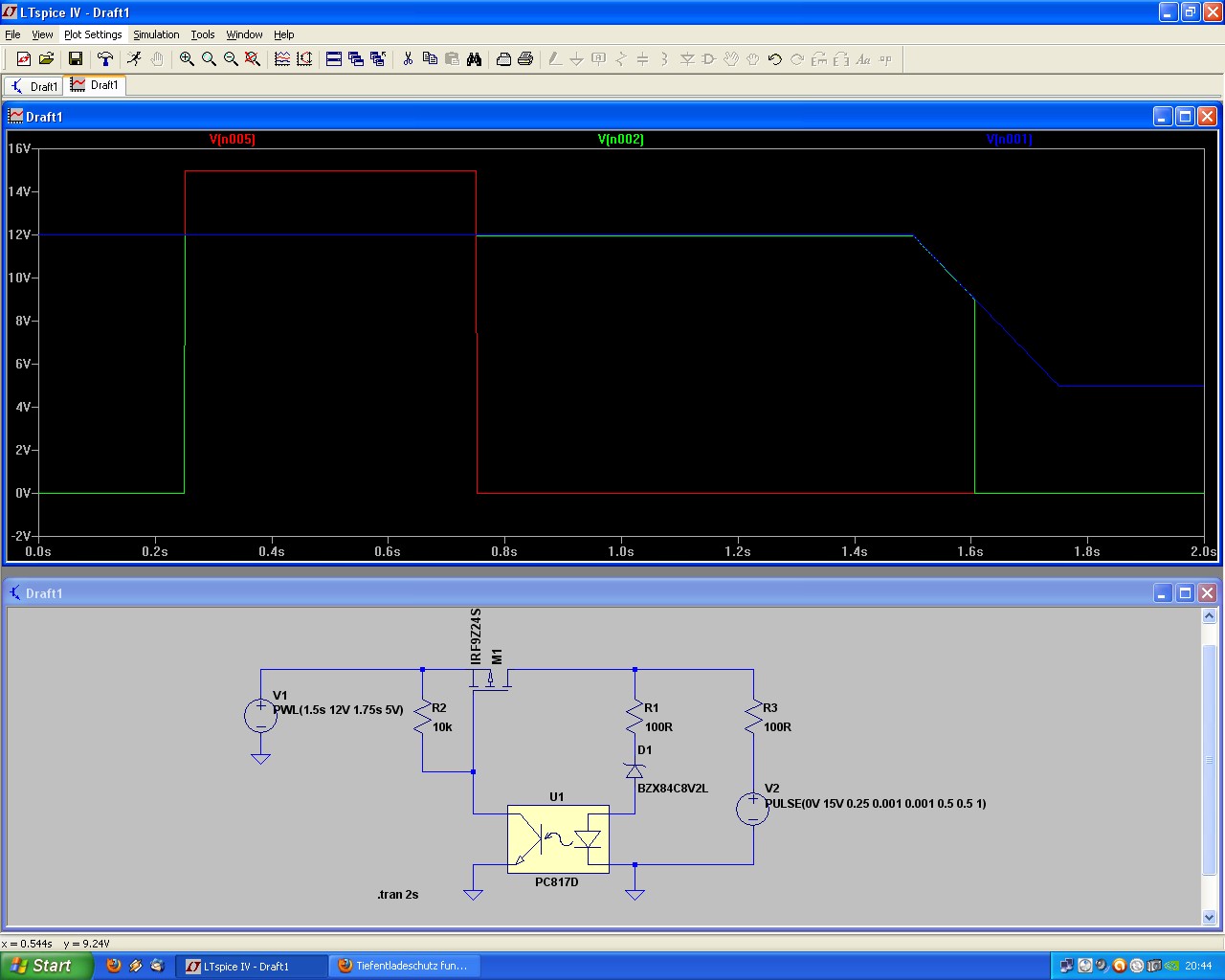Click the blue V(n001) trace label
This screenshot has height=980, width=1225.
click(1010, 140)
